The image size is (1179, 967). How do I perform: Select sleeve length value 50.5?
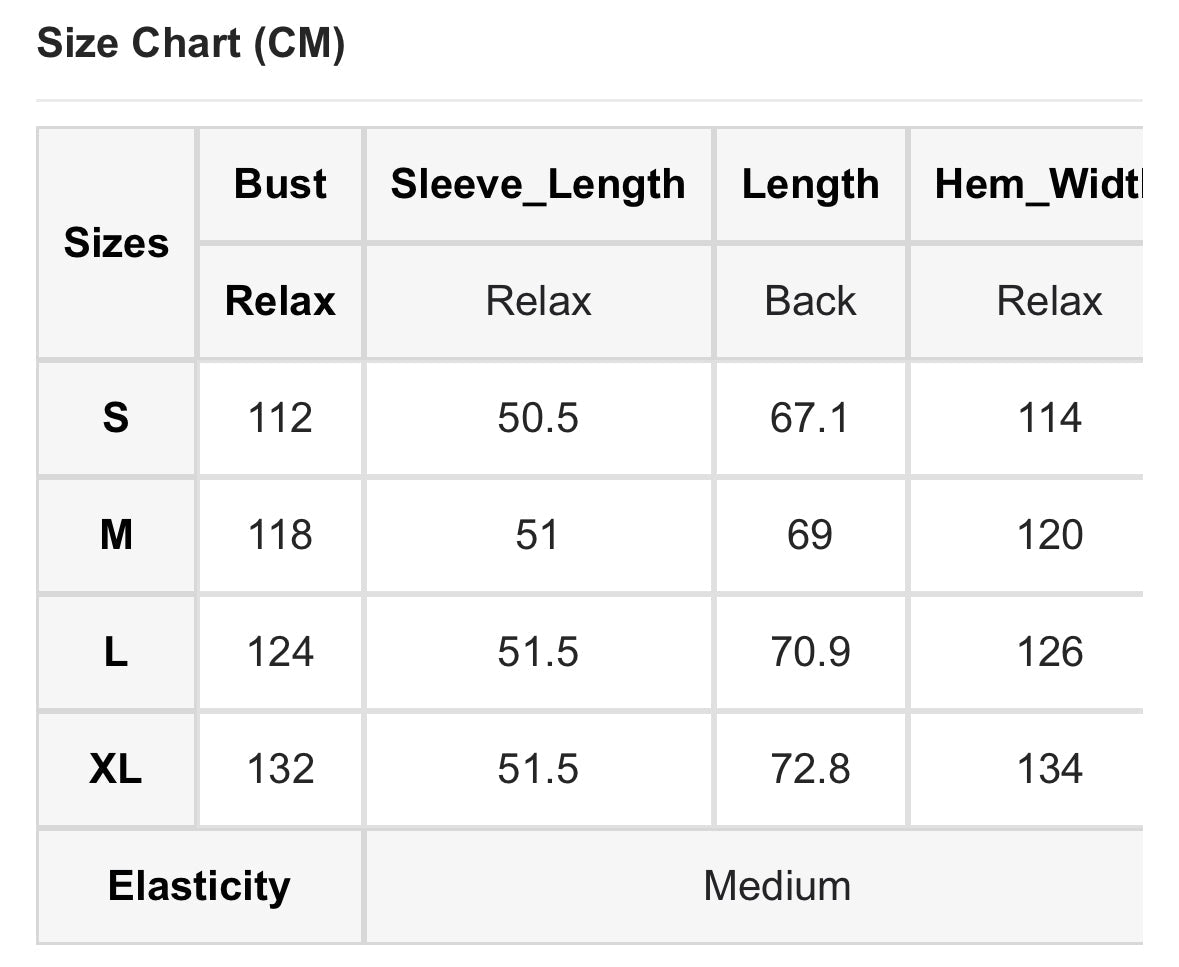tap(538, 418)
